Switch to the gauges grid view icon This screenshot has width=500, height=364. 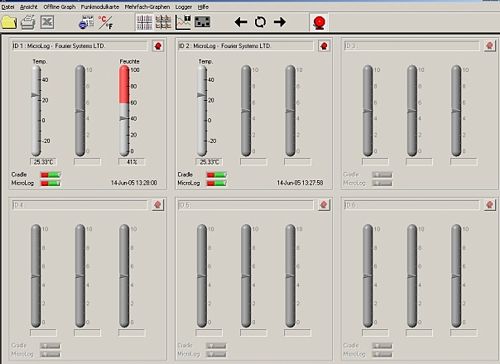click(144, 22)
